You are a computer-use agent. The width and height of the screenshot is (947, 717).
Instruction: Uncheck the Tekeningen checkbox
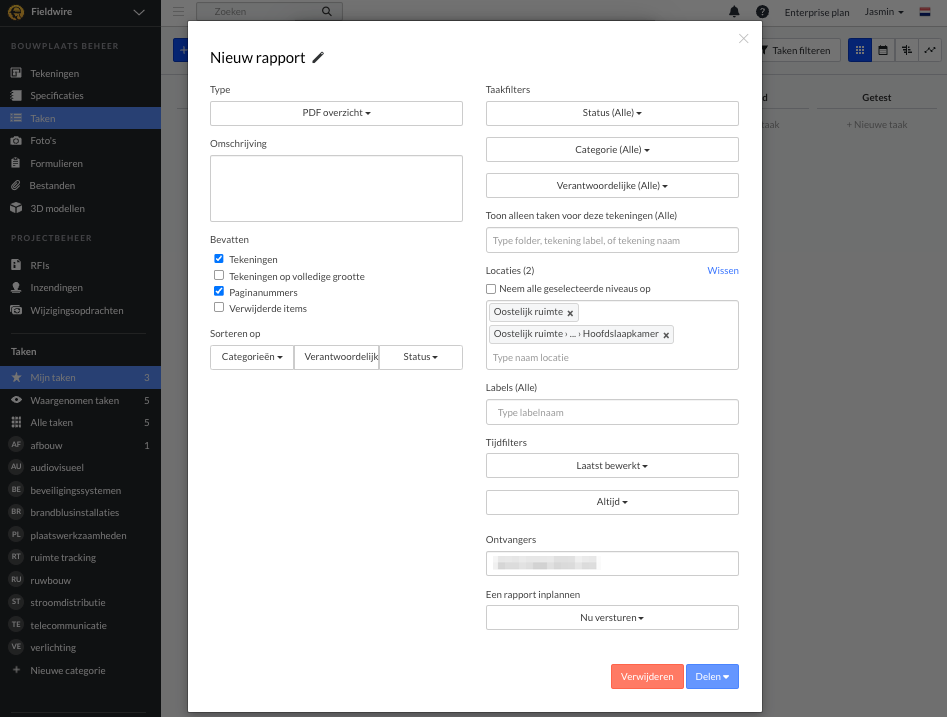[x=219, y=259]
